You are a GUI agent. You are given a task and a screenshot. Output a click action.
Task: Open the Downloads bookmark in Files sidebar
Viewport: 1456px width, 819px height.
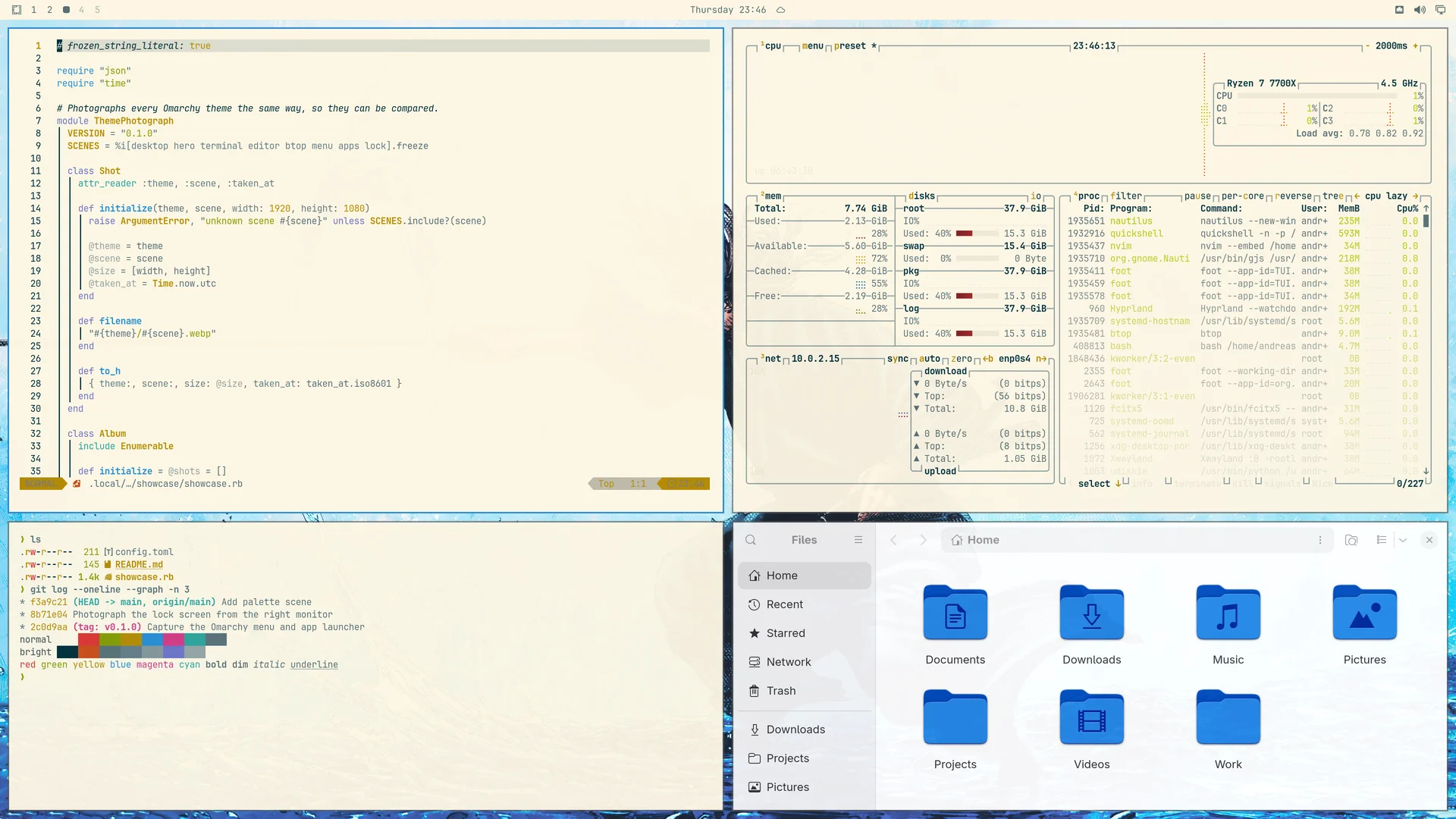805,730
